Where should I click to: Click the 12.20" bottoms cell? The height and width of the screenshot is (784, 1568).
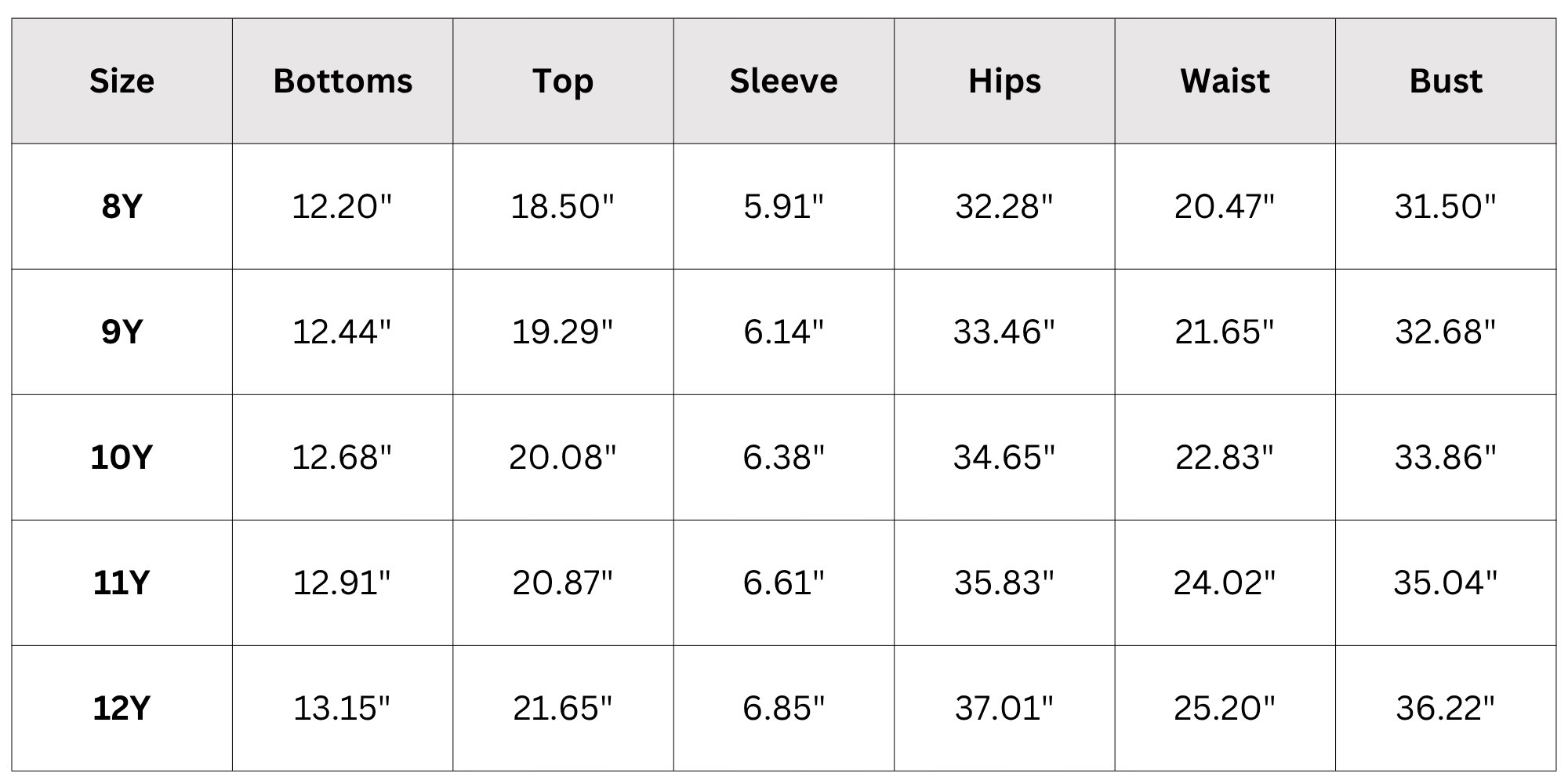342,206
